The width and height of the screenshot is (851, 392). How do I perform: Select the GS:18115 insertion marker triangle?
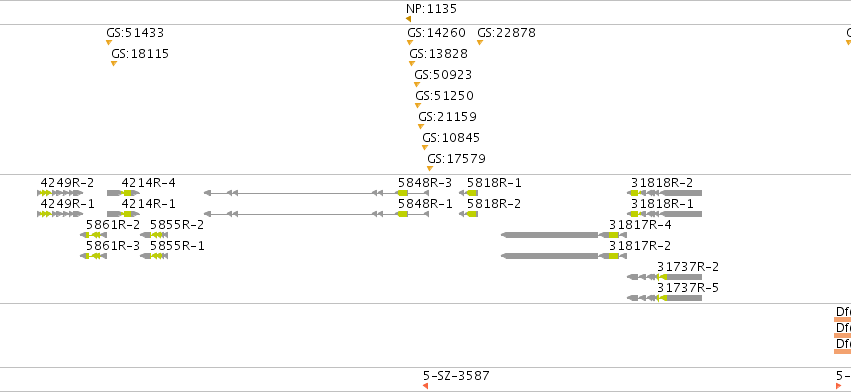click(114, 64)
